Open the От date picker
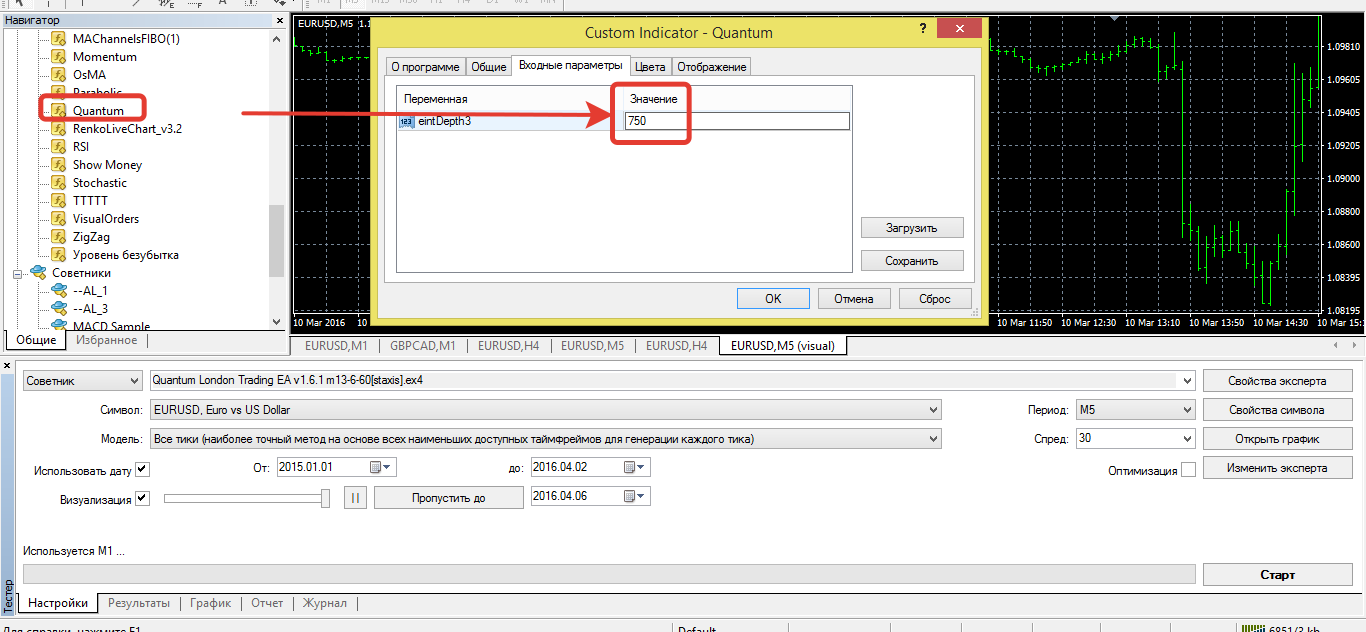Image resolution: width=1366 pixels, height=632 pixels. pyautogui.click(x=382, y=467)
